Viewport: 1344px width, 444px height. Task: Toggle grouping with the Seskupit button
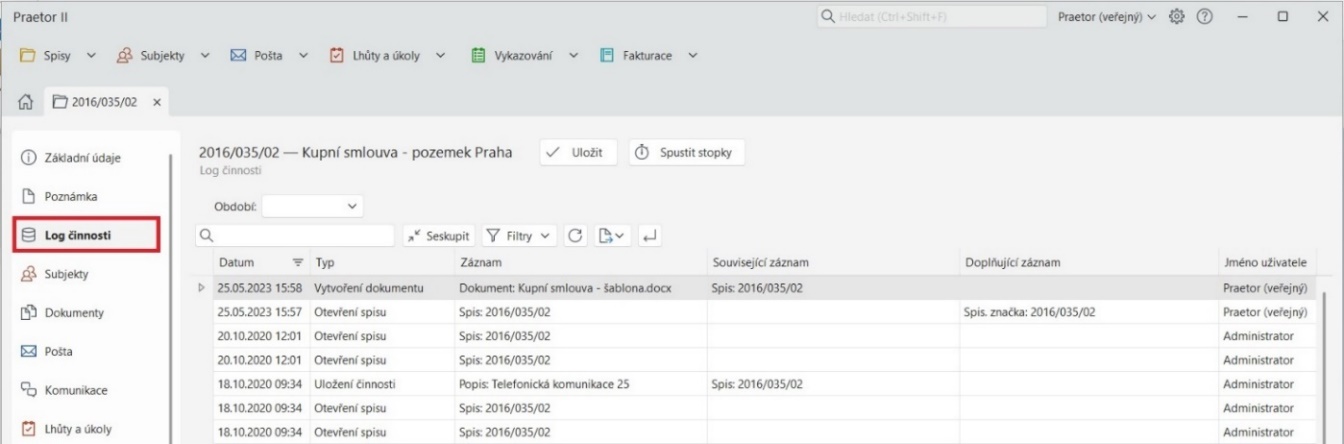(439, 235)
